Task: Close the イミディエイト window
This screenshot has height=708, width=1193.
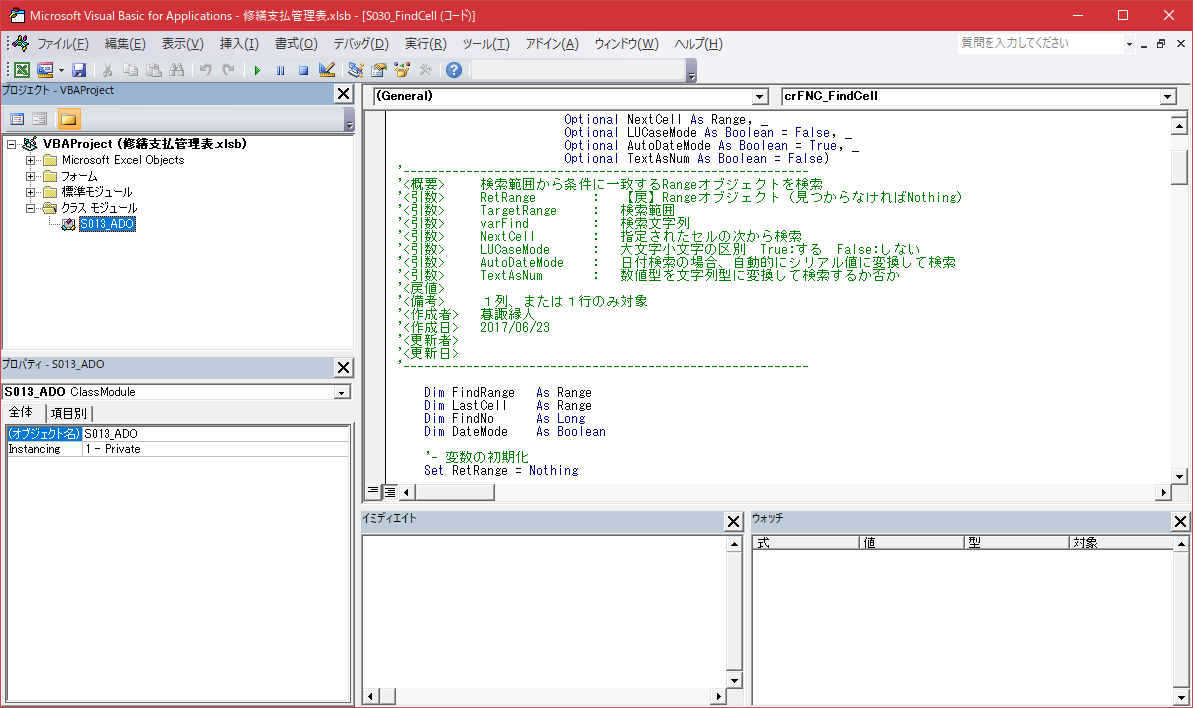Action: [x=734, y=521]
